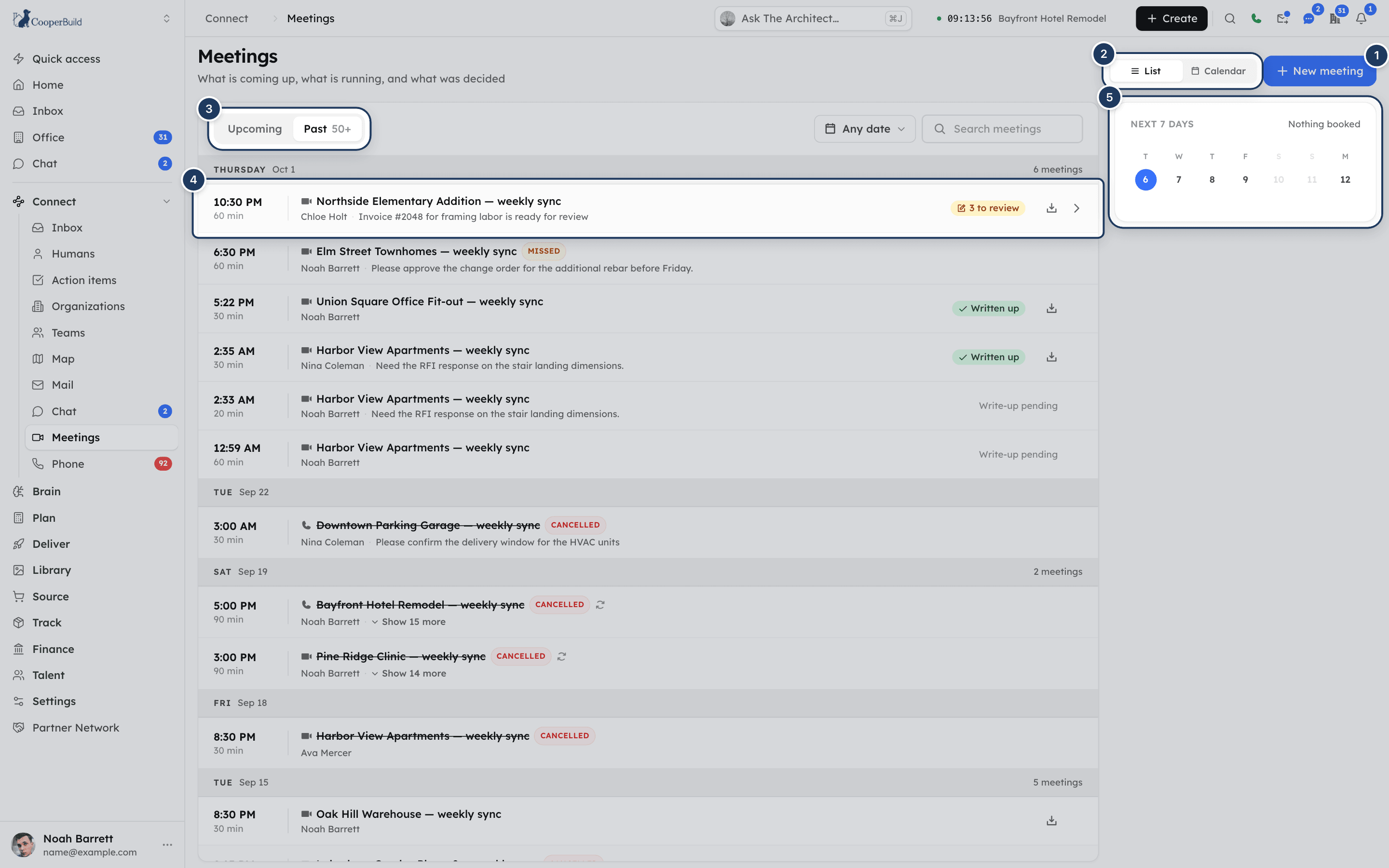This screenshot has height=868, width=1389.
Task: Select the Past 50+ tab
Action: 327,129
